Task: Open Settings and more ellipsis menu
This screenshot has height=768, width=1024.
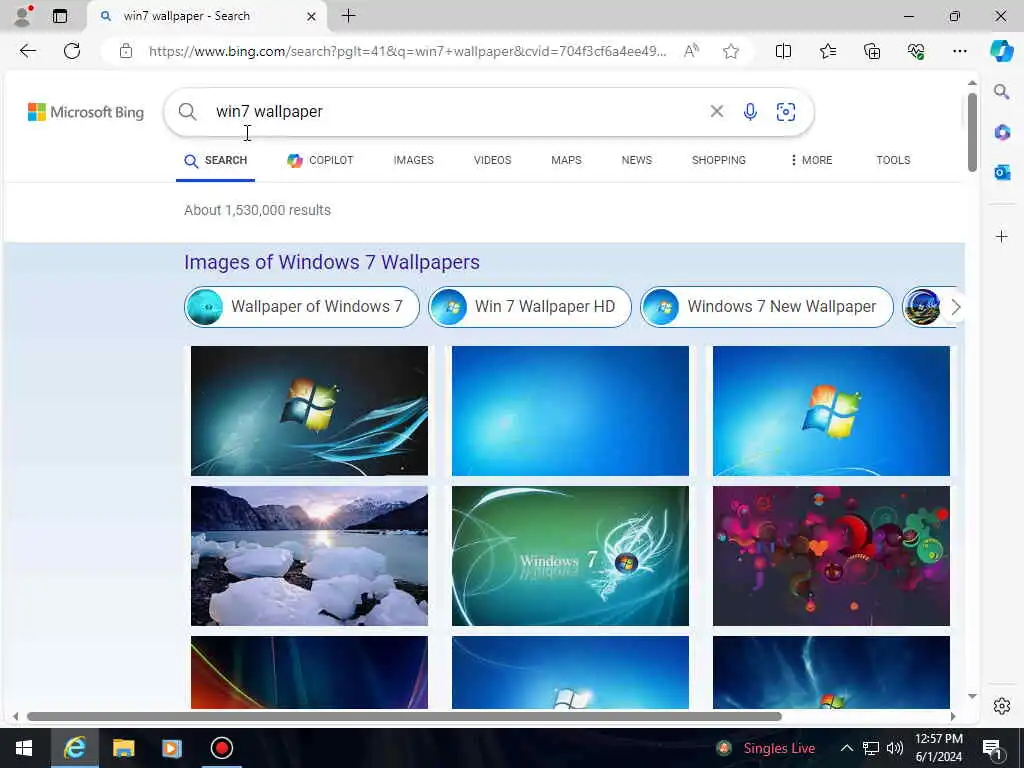Action: (x=959, y=51)
